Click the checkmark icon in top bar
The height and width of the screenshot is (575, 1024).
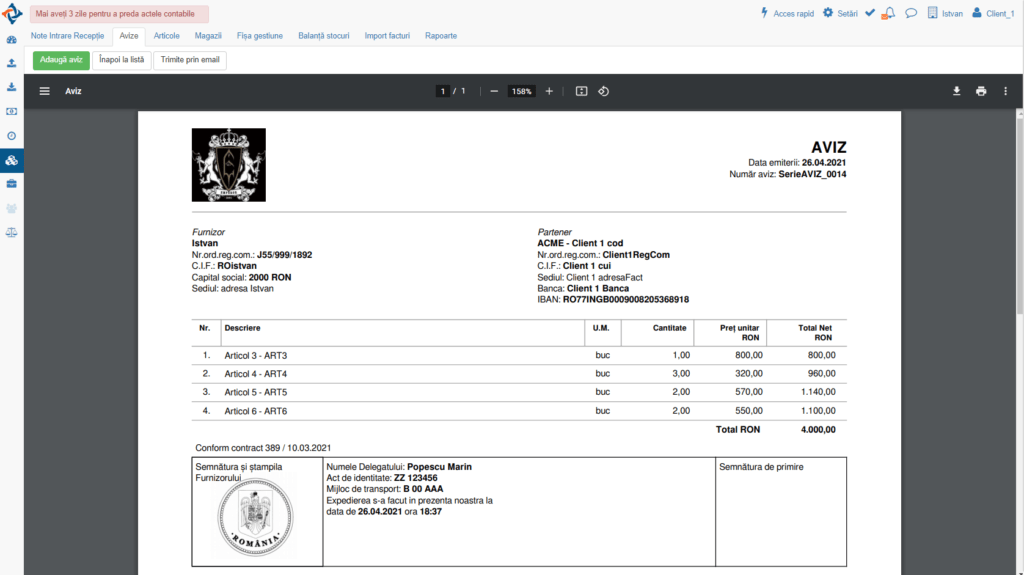870,12
